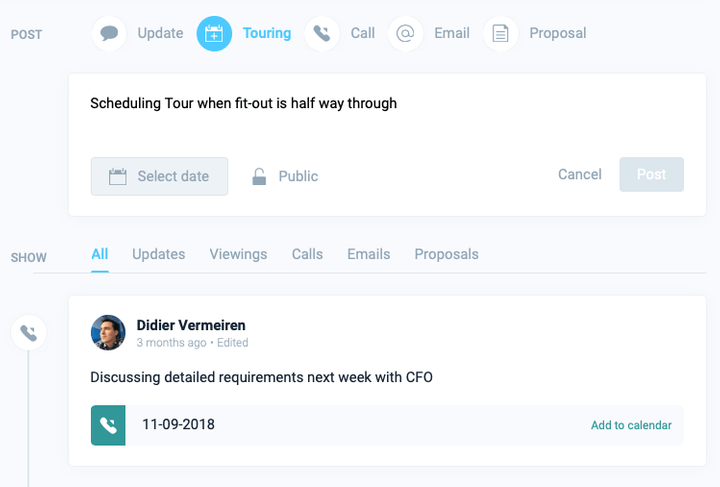
Task: Switch to the Emails tab
Action: click(x=368, y=254)
